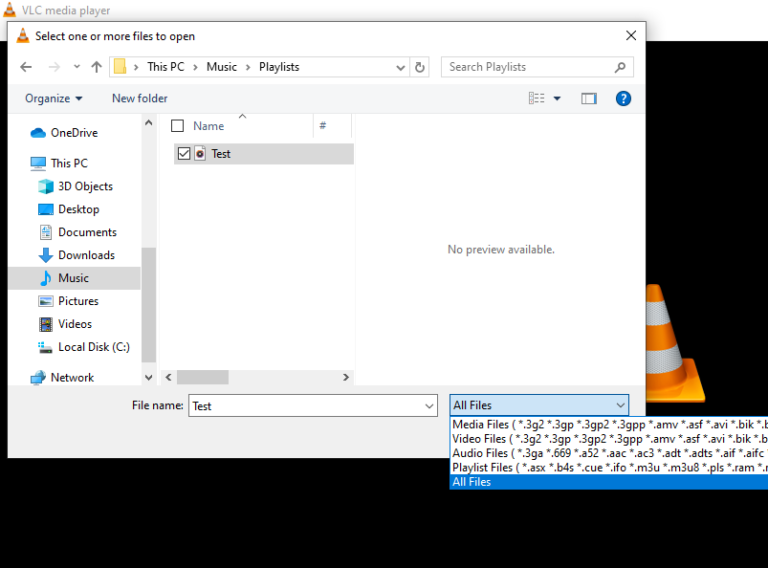Refresh the Playlists folder view
768x568 pixels.
420,67
